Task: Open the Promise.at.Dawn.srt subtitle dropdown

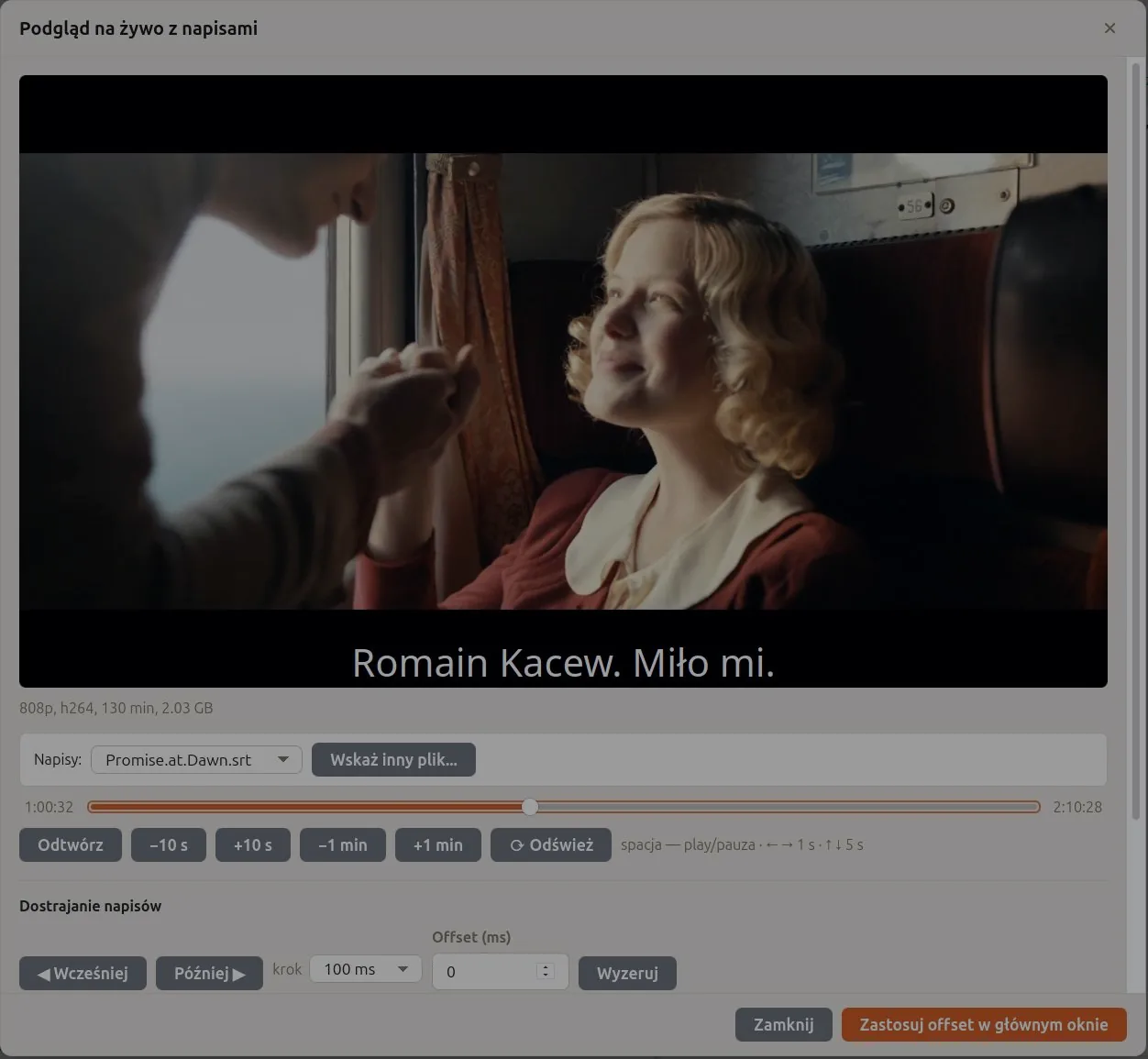Action: tap(196, 759)
